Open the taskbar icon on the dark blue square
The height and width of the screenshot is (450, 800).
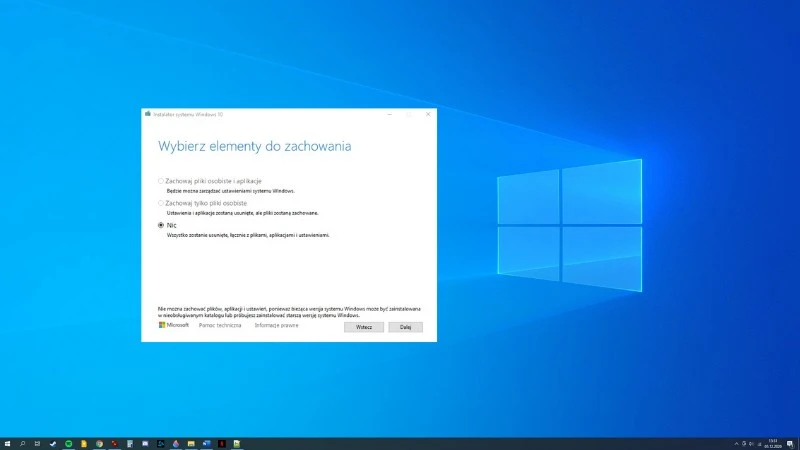pyautogui.click(x=160, y=444)
